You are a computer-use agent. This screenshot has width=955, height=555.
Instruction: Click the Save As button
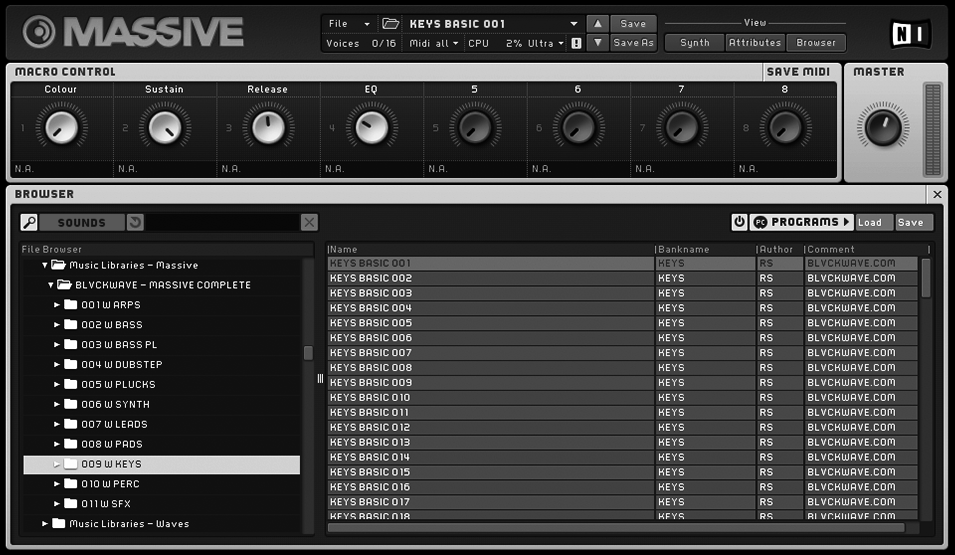coord(633,43)
